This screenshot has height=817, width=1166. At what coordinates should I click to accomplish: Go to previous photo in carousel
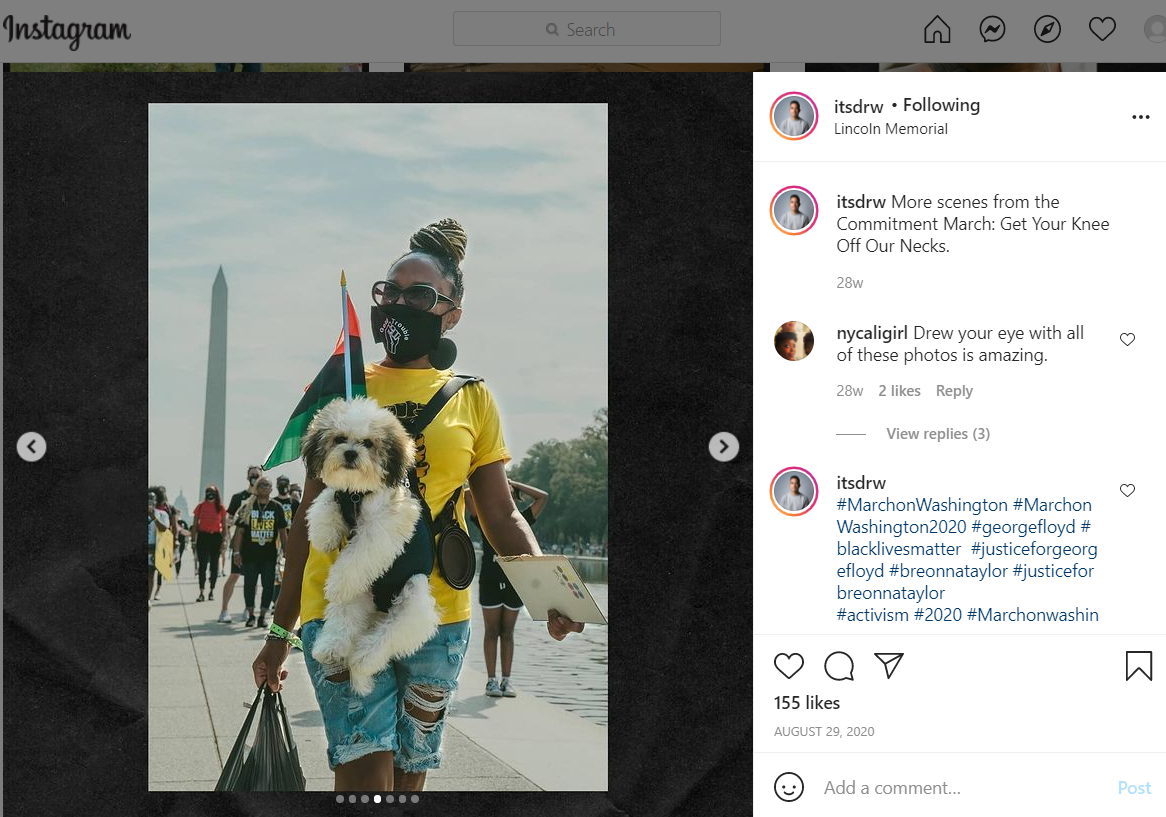(x=32, y=446)
